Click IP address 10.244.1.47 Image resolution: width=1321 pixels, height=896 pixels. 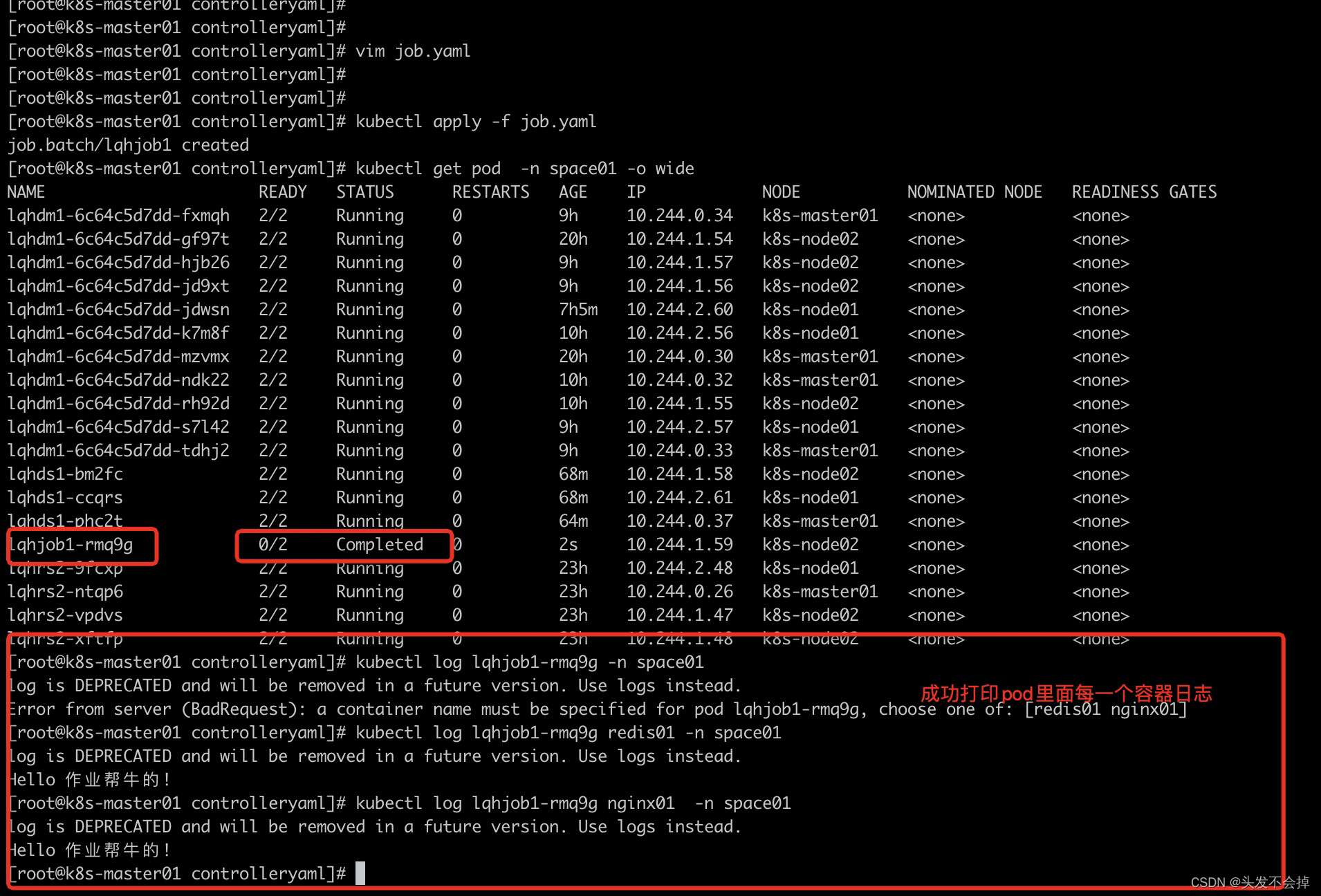[x=680, y=615]
